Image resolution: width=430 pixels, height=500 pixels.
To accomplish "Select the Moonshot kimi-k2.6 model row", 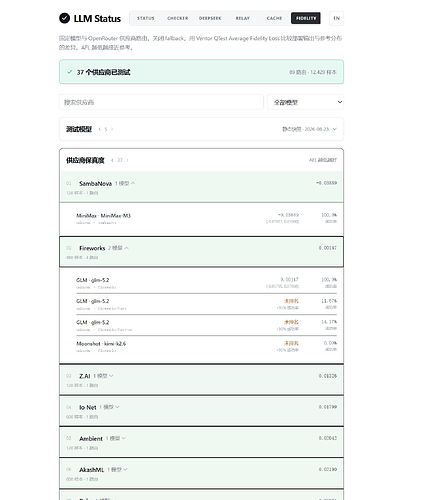I will pos(206,346).
